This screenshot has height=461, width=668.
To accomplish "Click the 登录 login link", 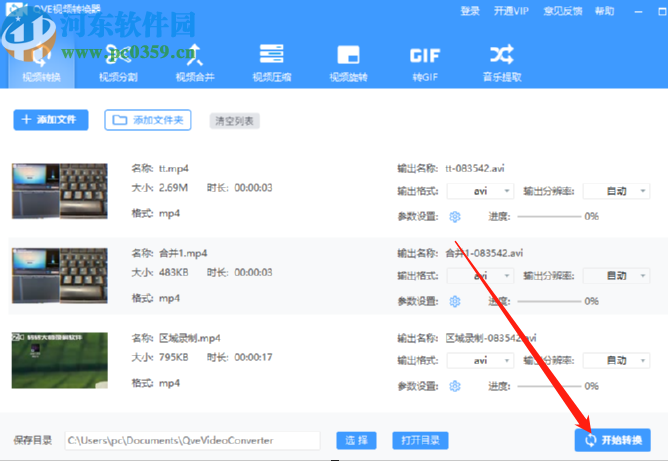I will tap(470, 11).
